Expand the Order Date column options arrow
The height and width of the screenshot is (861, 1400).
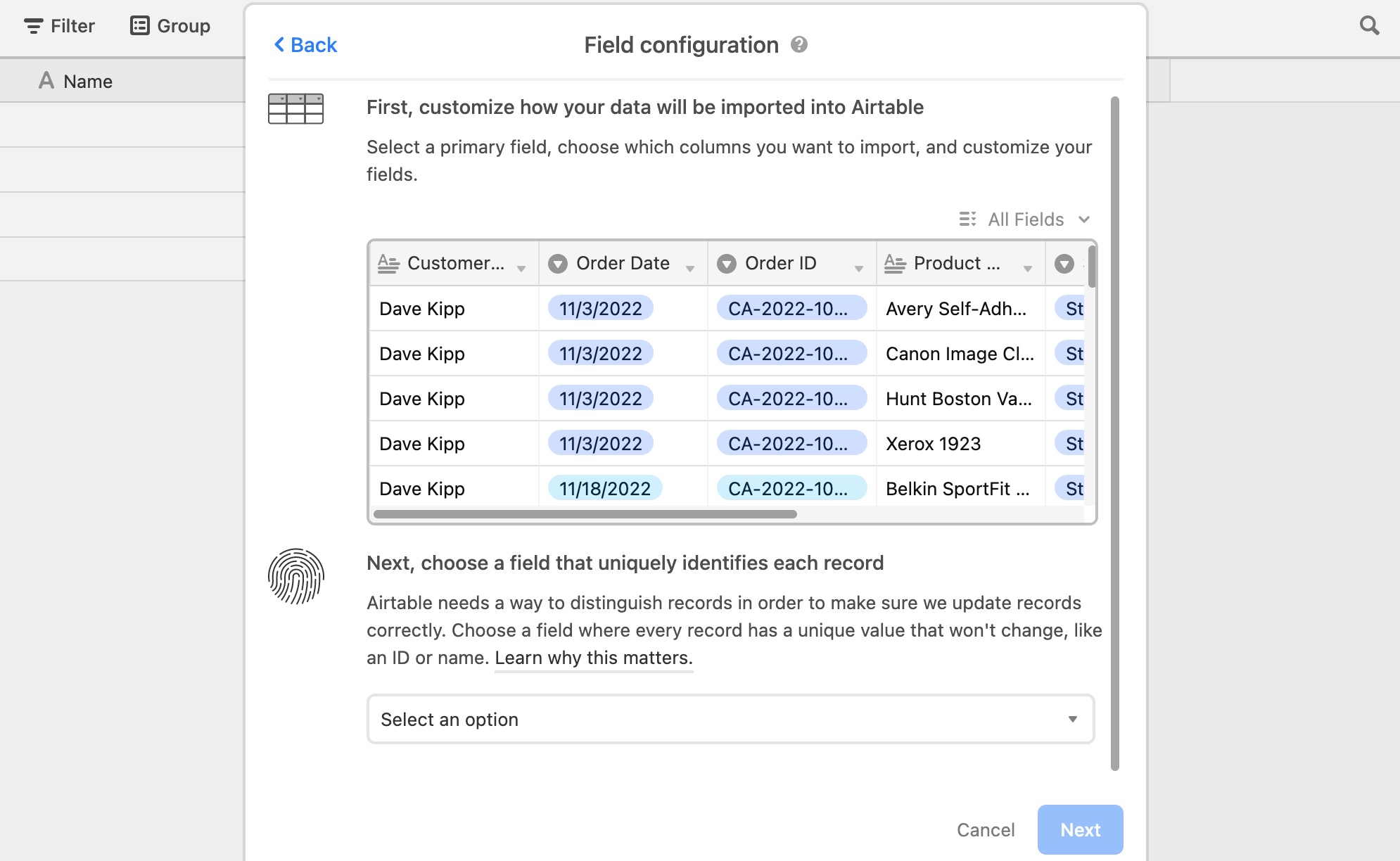click(x=690, y=269)
